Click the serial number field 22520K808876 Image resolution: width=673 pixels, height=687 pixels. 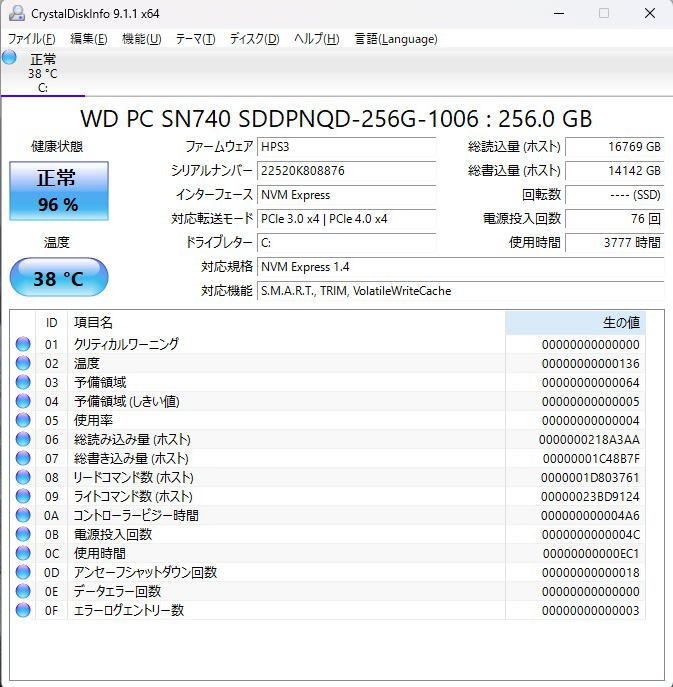[346, 170]
